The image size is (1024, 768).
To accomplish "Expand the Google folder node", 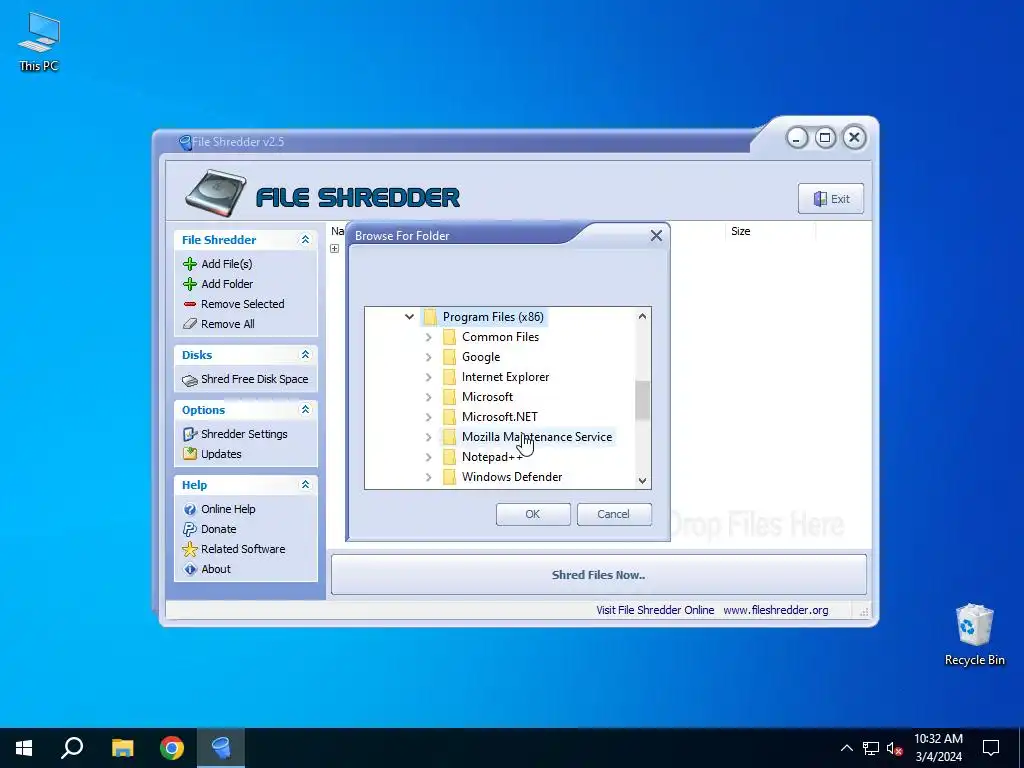I will pyautogui.click(x=428, y=357).
